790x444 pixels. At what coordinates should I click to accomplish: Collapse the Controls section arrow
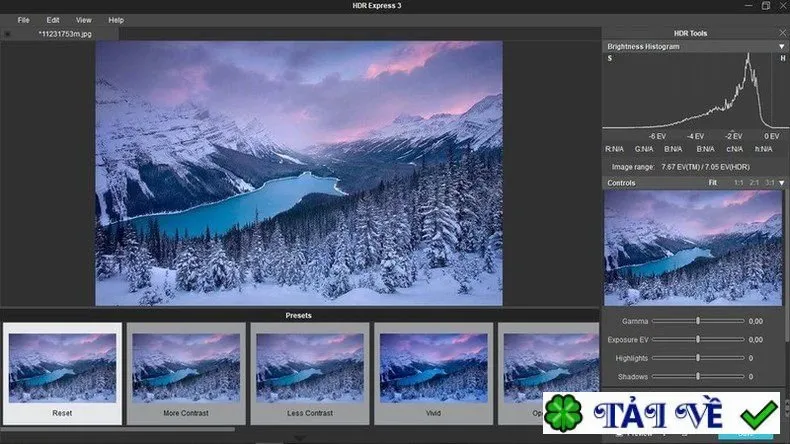click(781, 183)
